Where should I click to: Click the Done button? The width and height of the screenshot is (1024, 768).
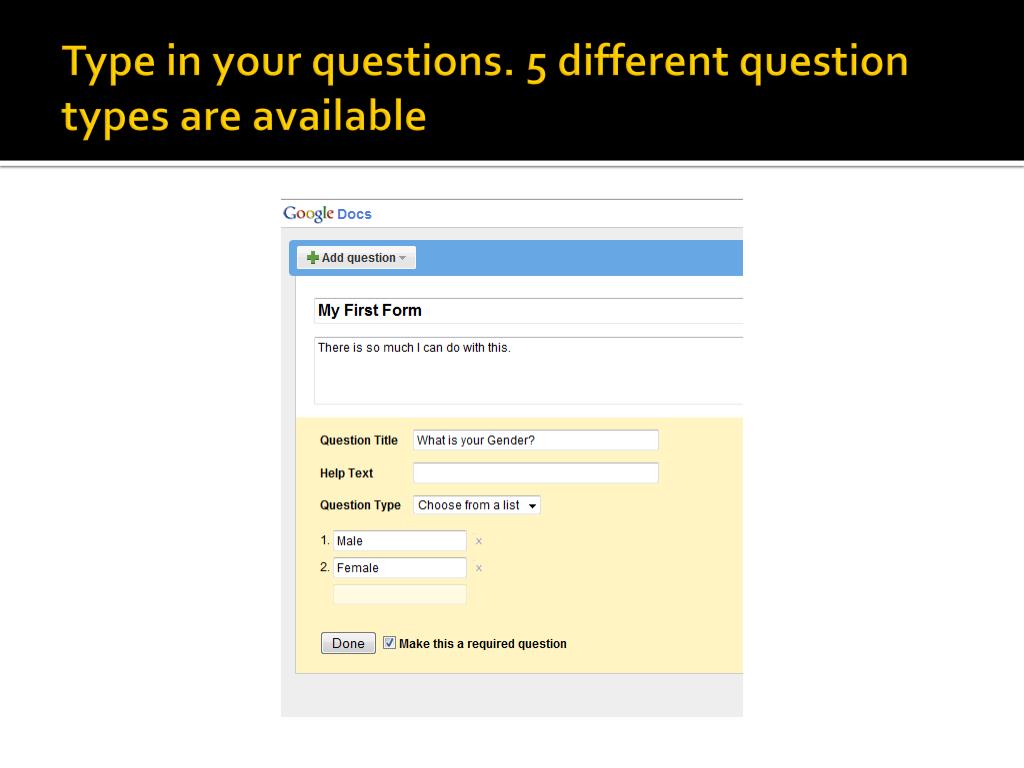pos(348,643)
